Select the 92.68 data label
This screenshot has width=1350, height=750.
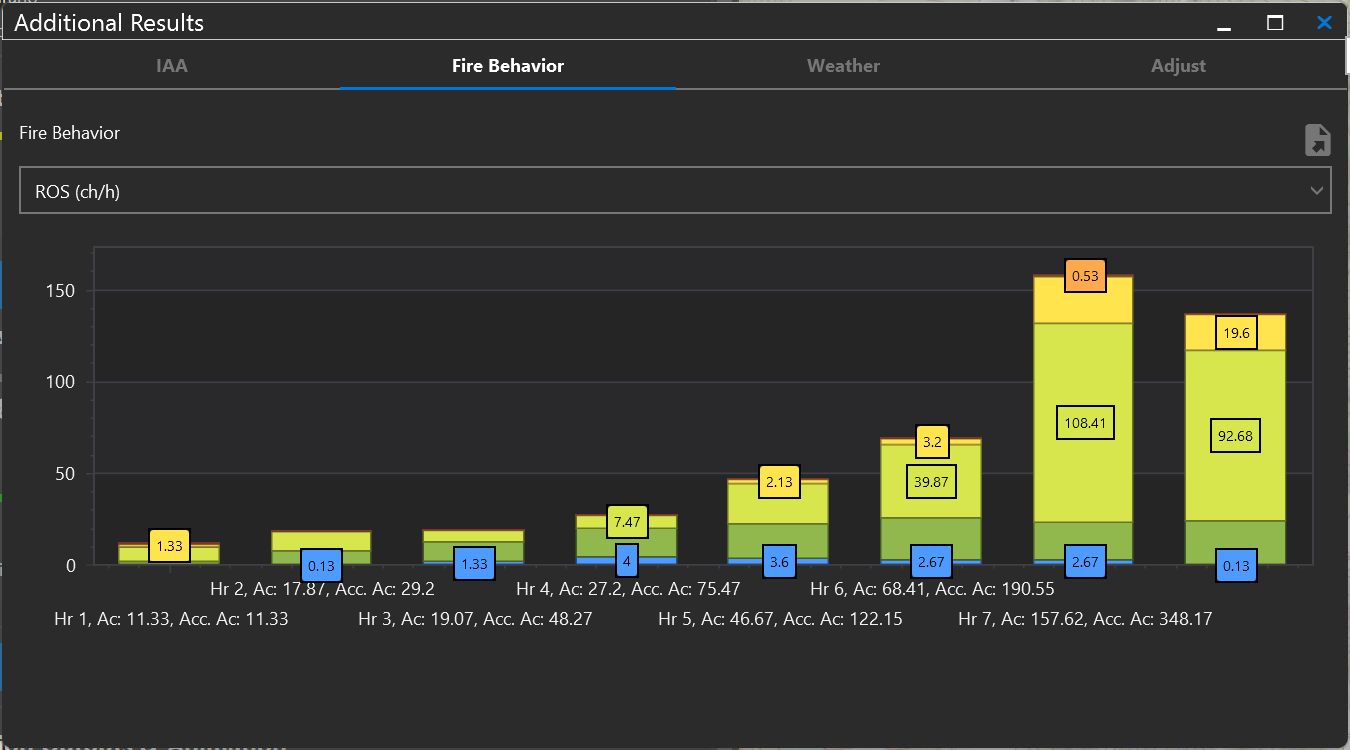point(1236,436)
